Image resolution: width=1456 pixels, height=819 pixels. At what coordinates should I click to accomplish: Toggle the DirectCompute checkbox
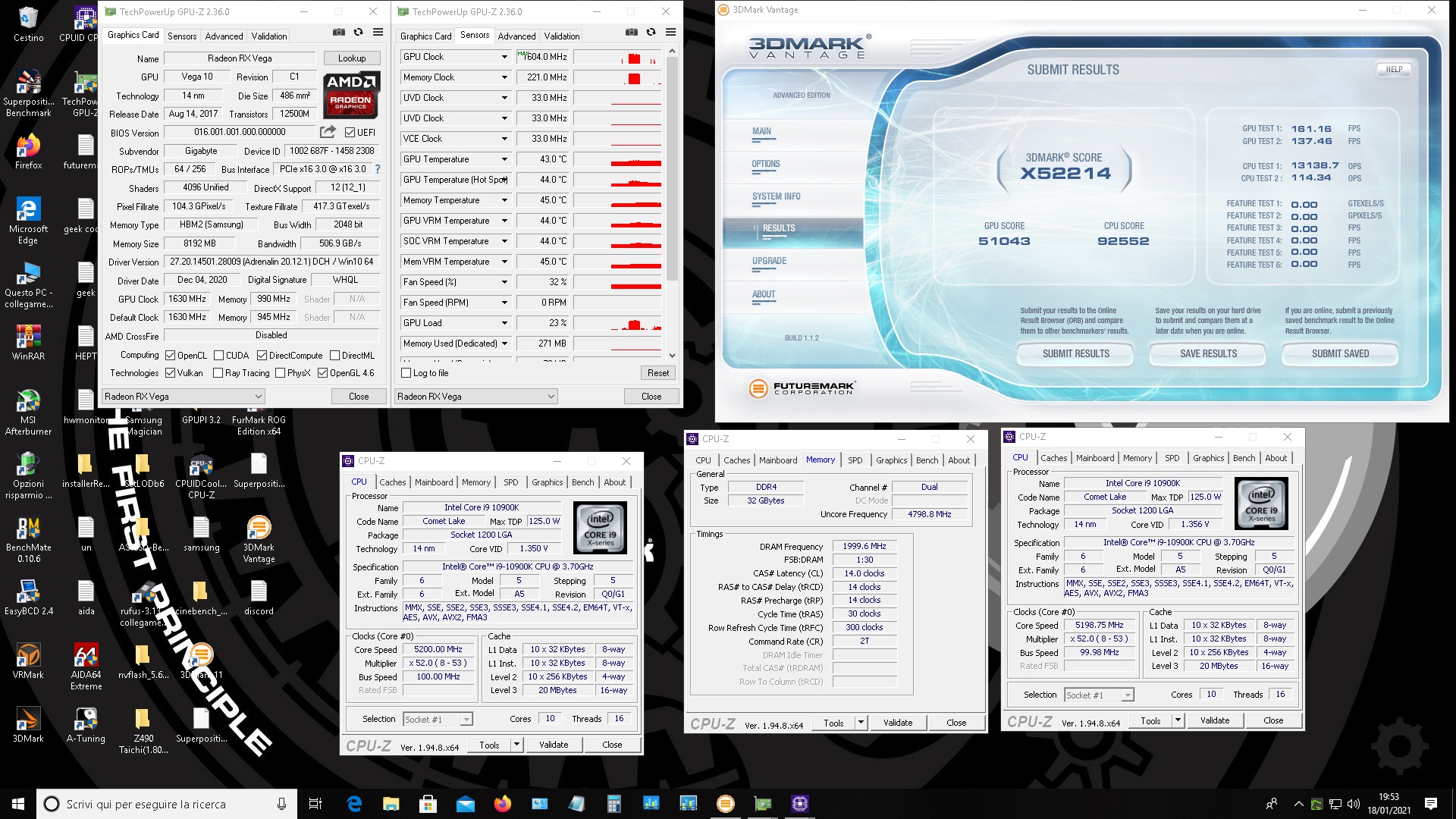click(262, 355)
